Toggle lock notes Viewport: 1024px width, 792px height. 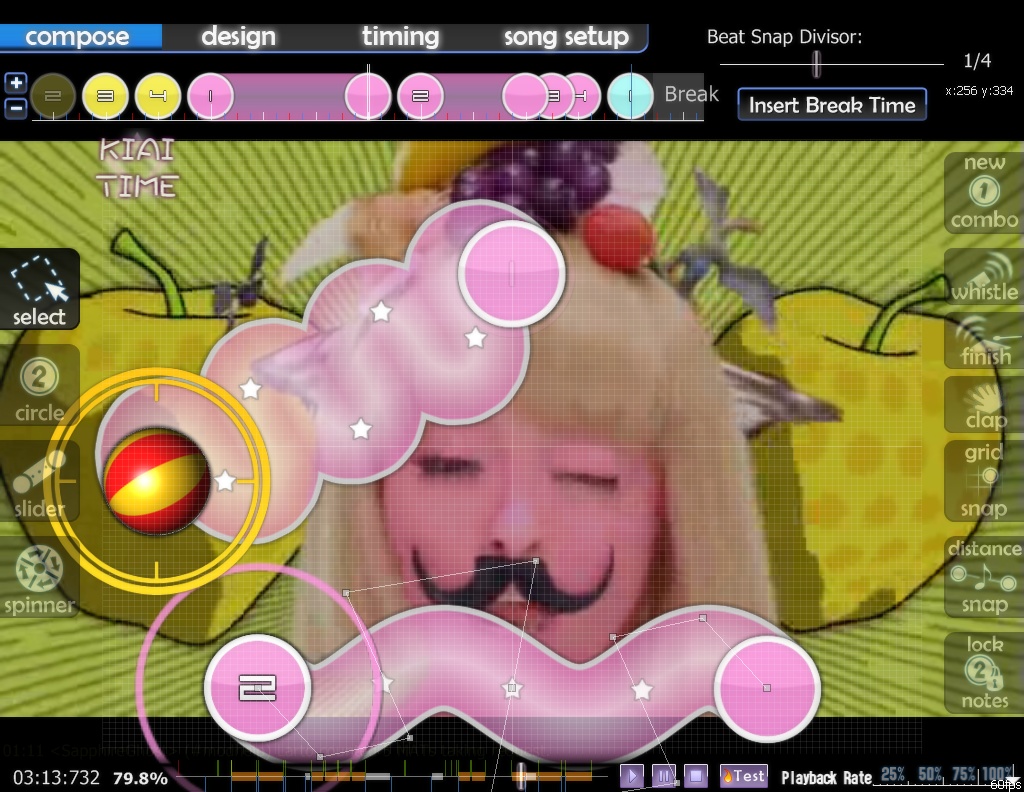(984, 673)
